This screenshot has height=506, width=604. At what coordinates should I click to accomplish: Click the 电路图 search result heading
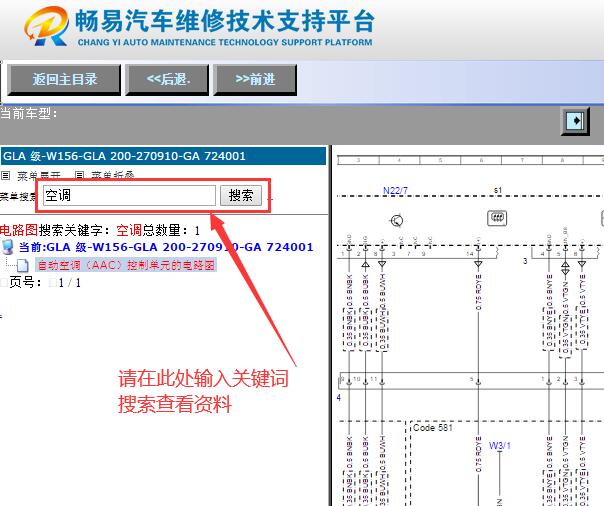tap(19, 230)
